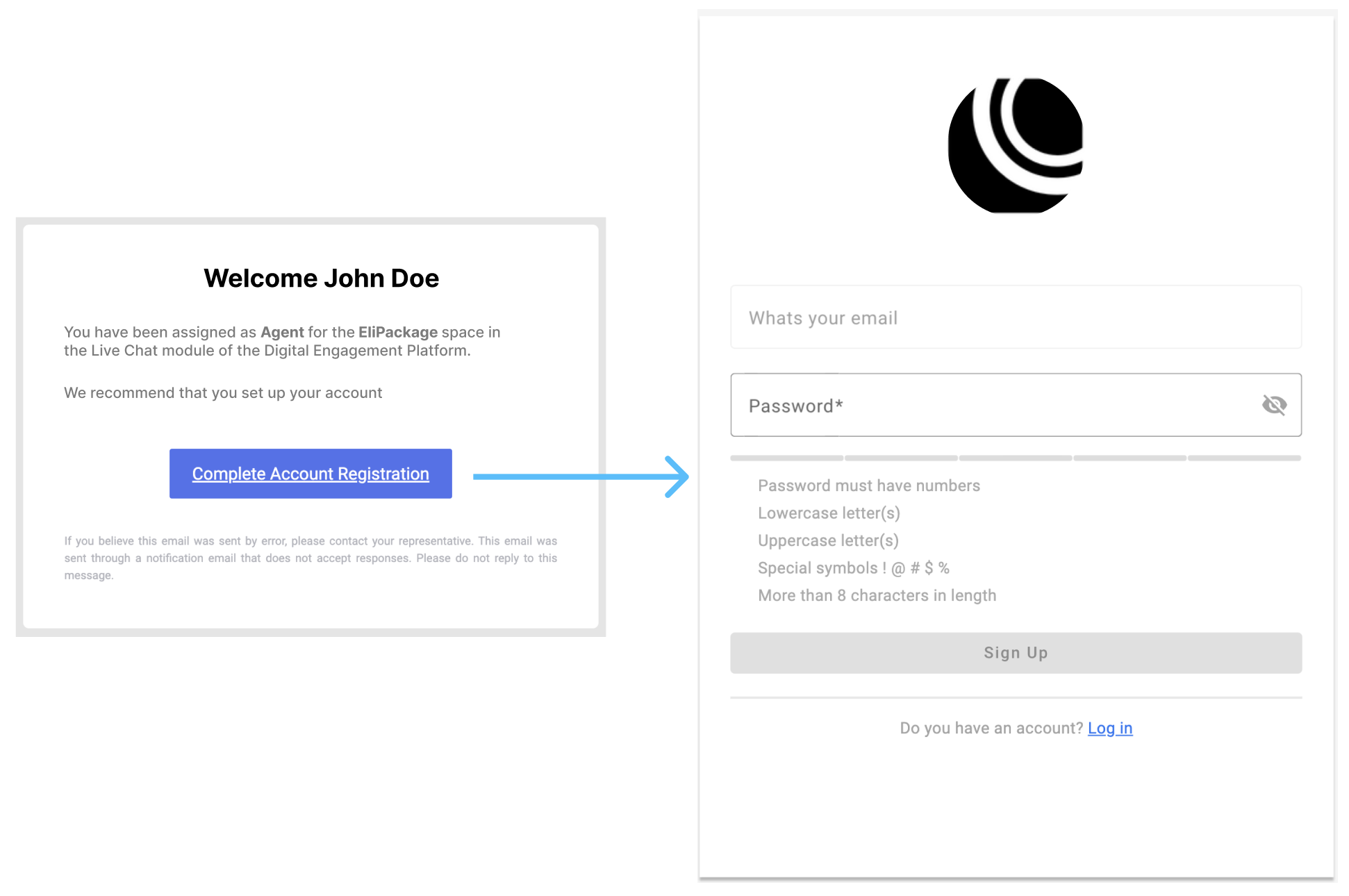Viewport: 1349px width, 896px height.
Task: Click 'Password must have numbers' requirement
Action: 868,486
